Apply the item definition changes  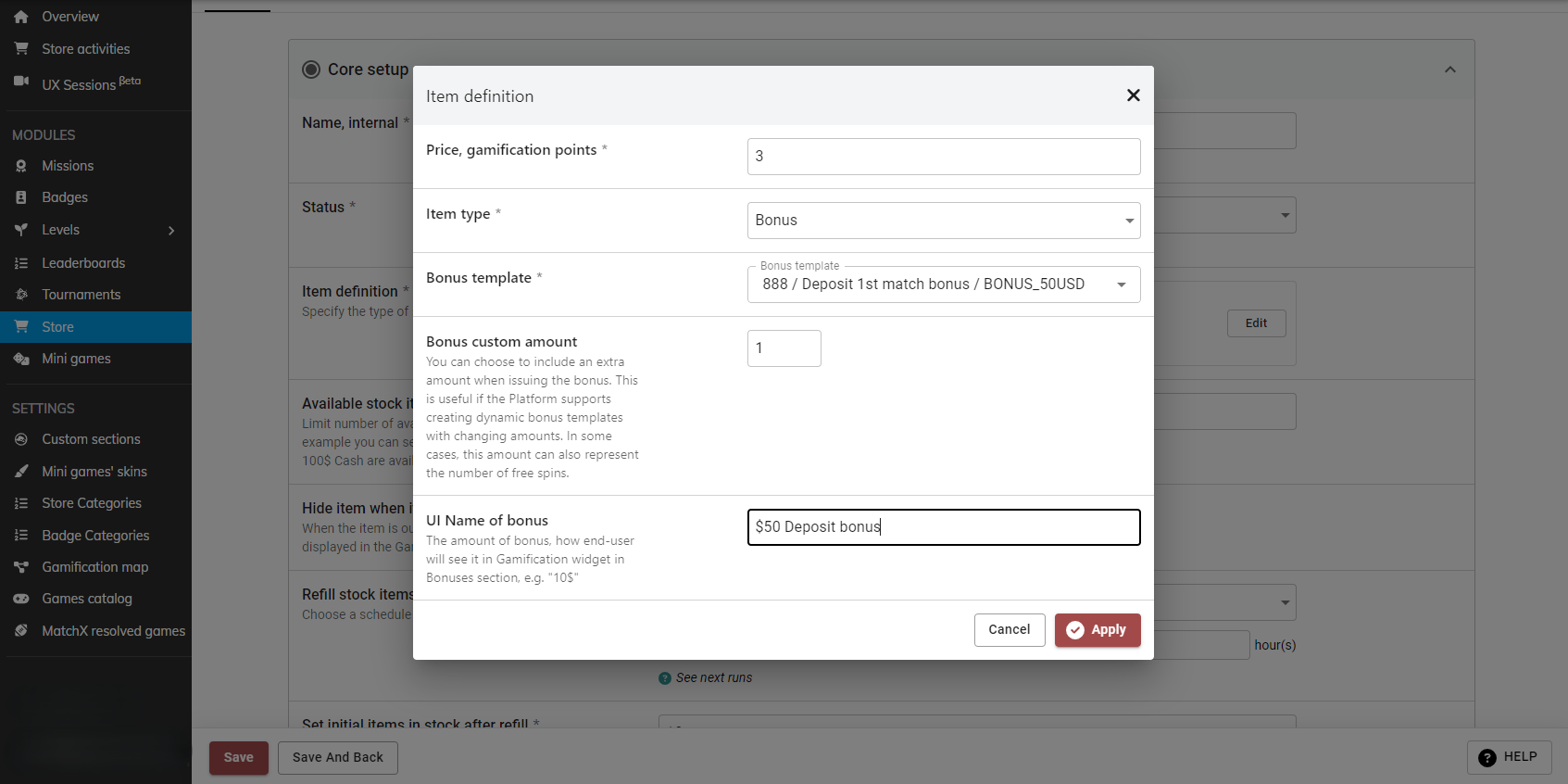click(1097, 630)
